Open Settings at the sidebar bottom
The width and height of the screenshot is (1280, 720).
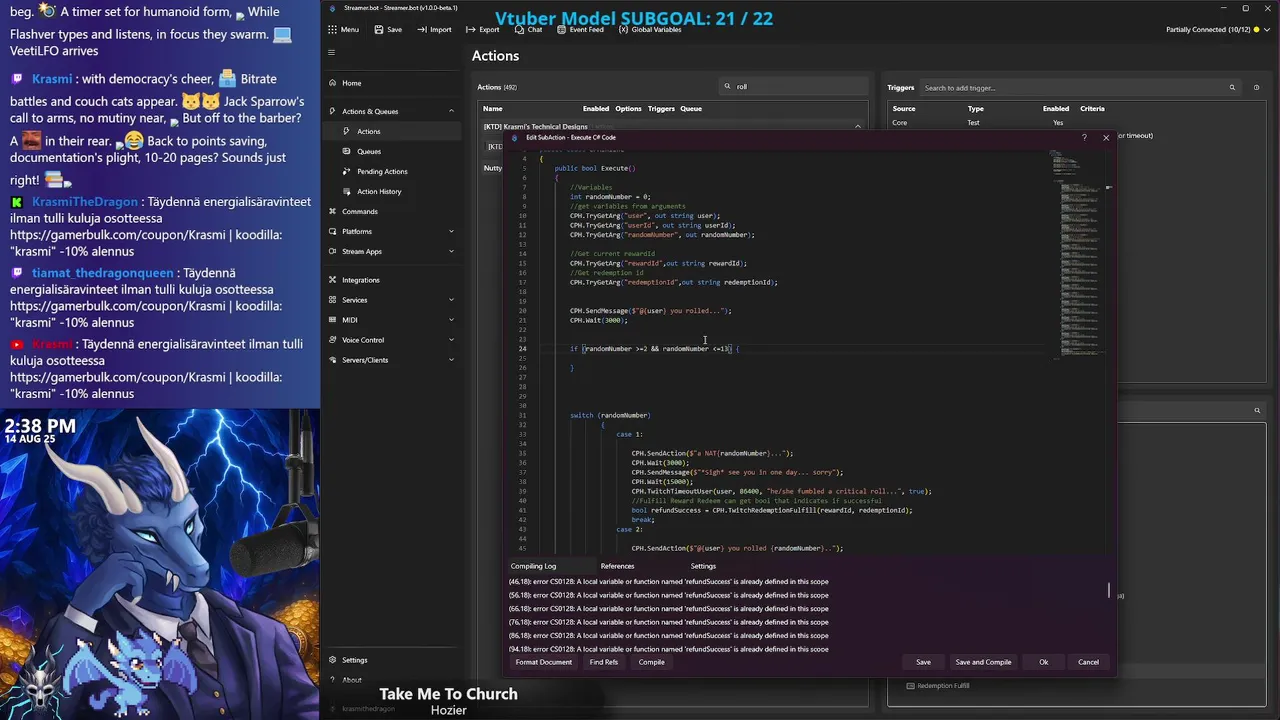point(354,660)
